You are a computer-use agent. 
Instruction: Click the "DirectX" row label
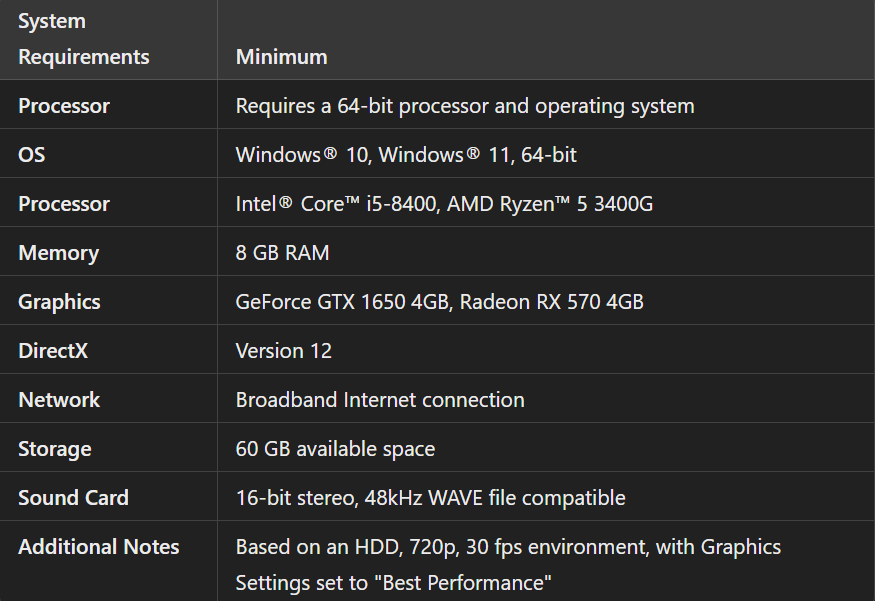[x=55, y=351]
